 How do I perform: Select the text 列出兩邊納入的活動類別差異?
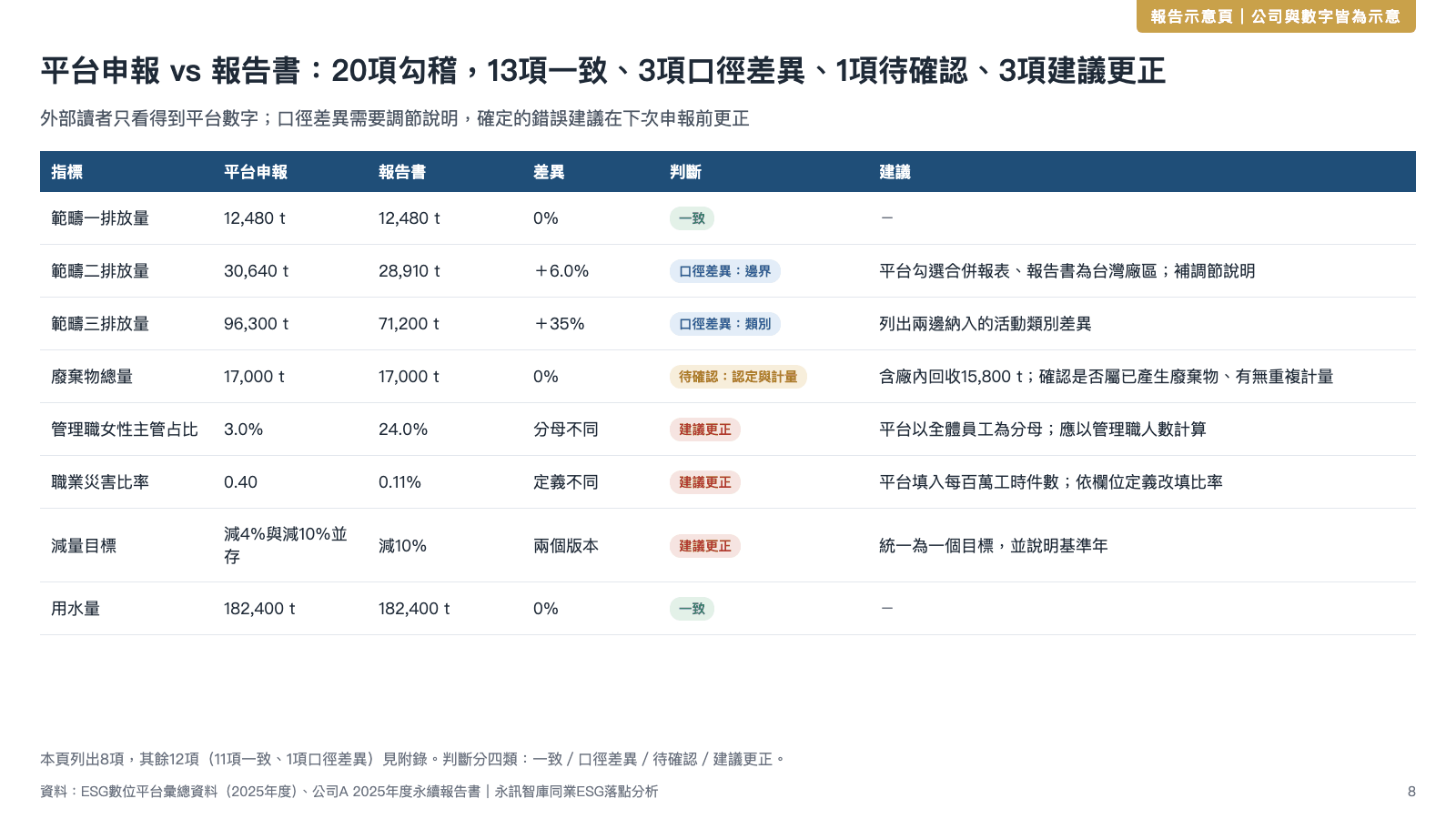(986, 324)
